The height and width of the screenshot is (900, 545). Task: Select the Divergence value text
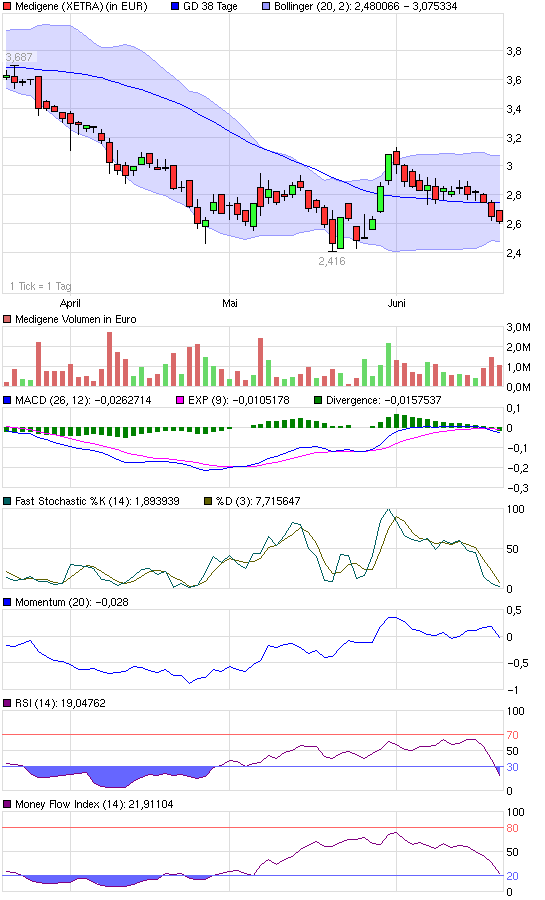tap(383, 400)
